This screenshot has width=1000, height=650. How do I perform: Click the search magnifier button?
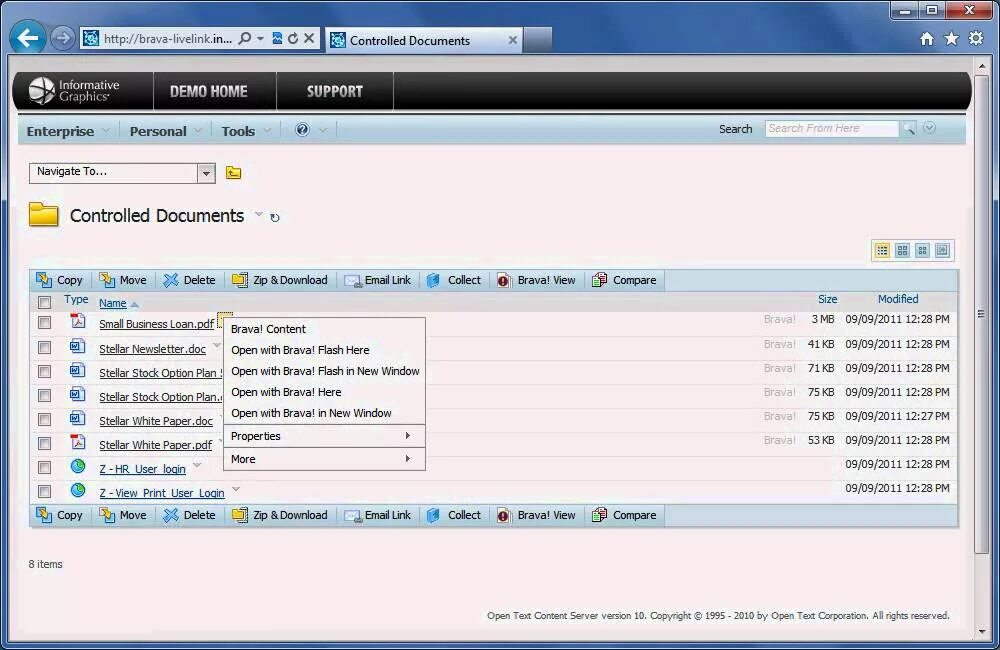point(909,129)
